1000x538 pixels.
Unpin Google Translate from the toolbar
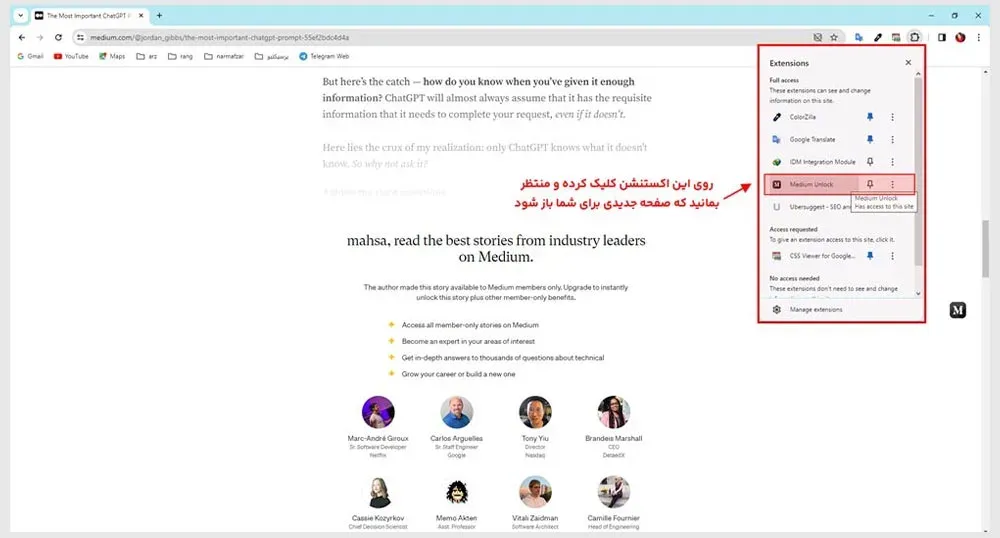(x=869, y=139)
